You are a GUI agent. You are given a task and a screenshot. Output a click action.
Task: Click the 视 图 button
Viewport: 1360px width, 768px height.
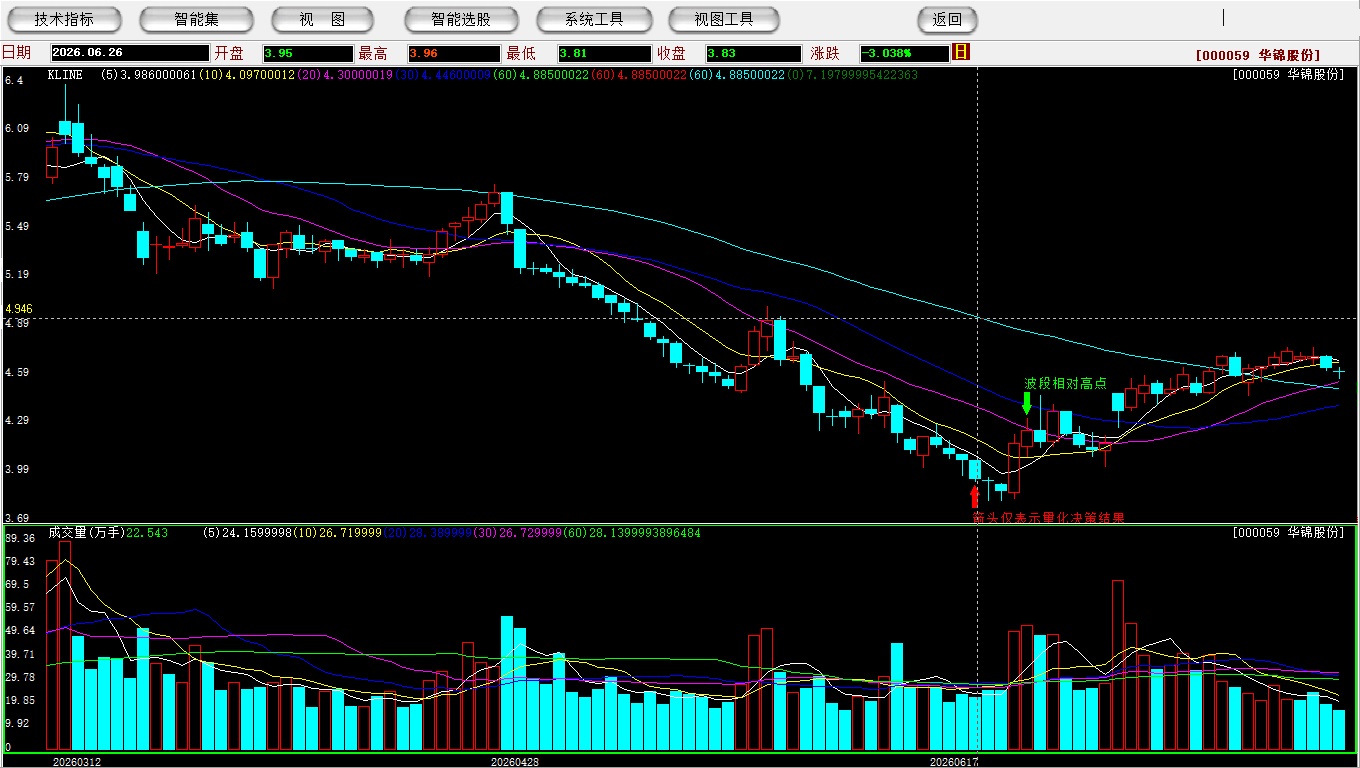[322, 19]
